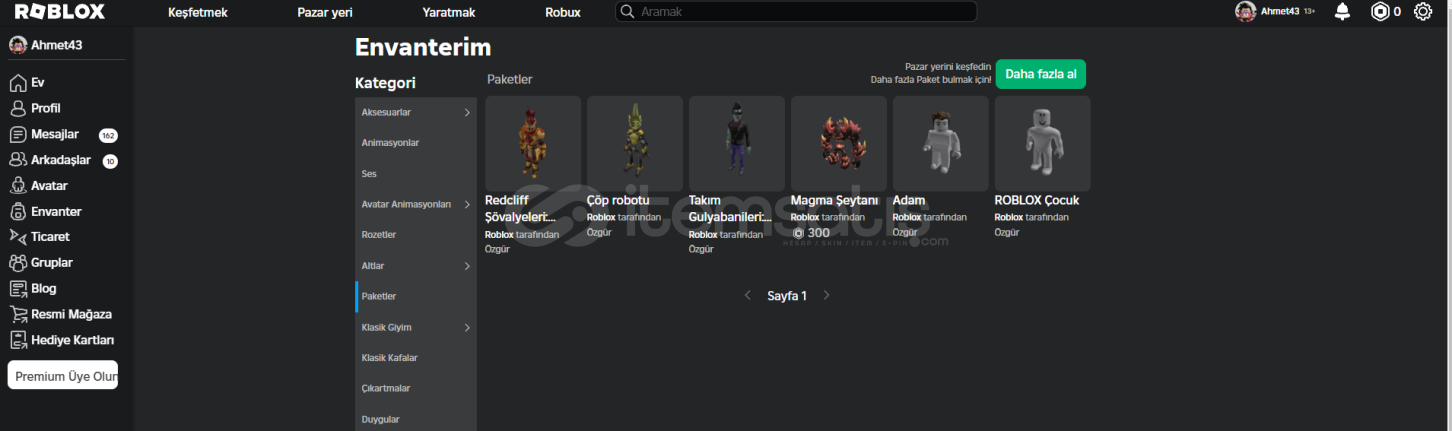Open the Robux balance icon
Viewport: 1452px width, 431px height.
click(1380, 12)
